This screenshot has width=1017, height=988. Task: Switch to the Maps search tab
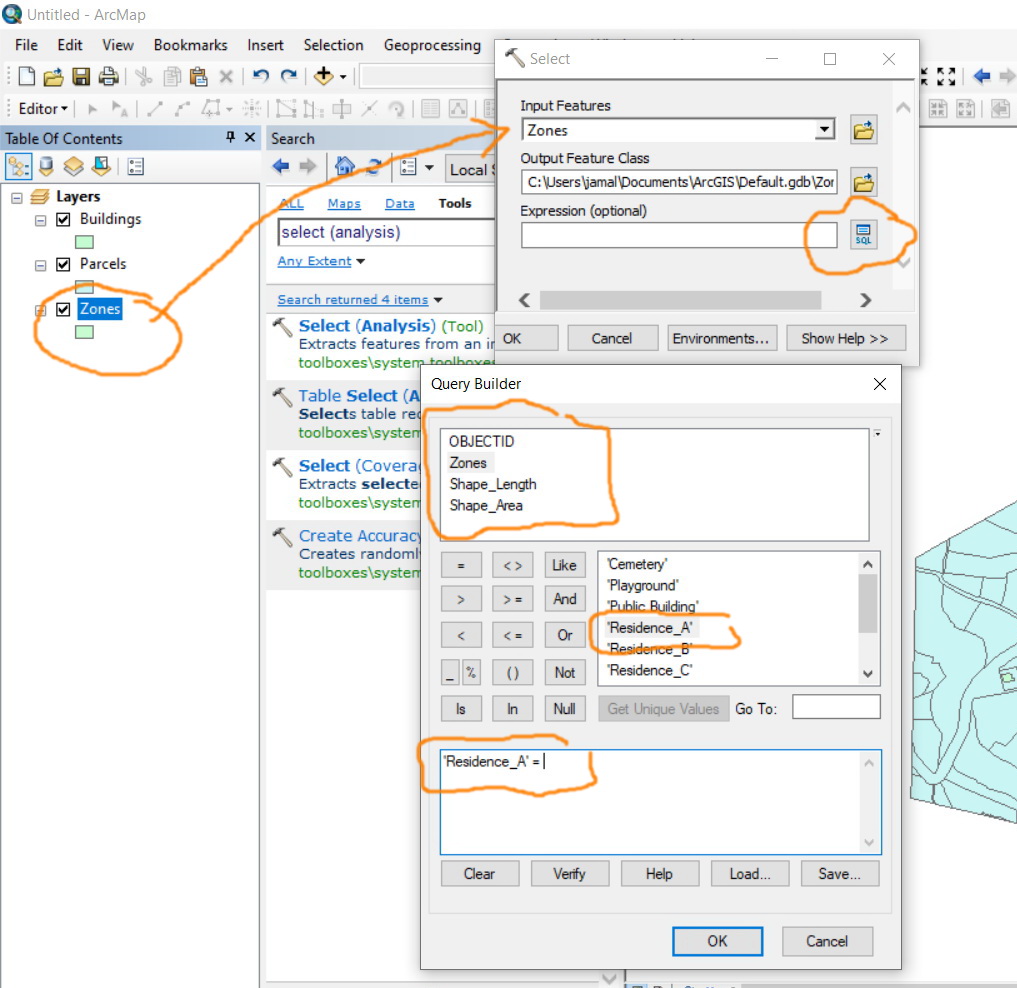(344, 203)
